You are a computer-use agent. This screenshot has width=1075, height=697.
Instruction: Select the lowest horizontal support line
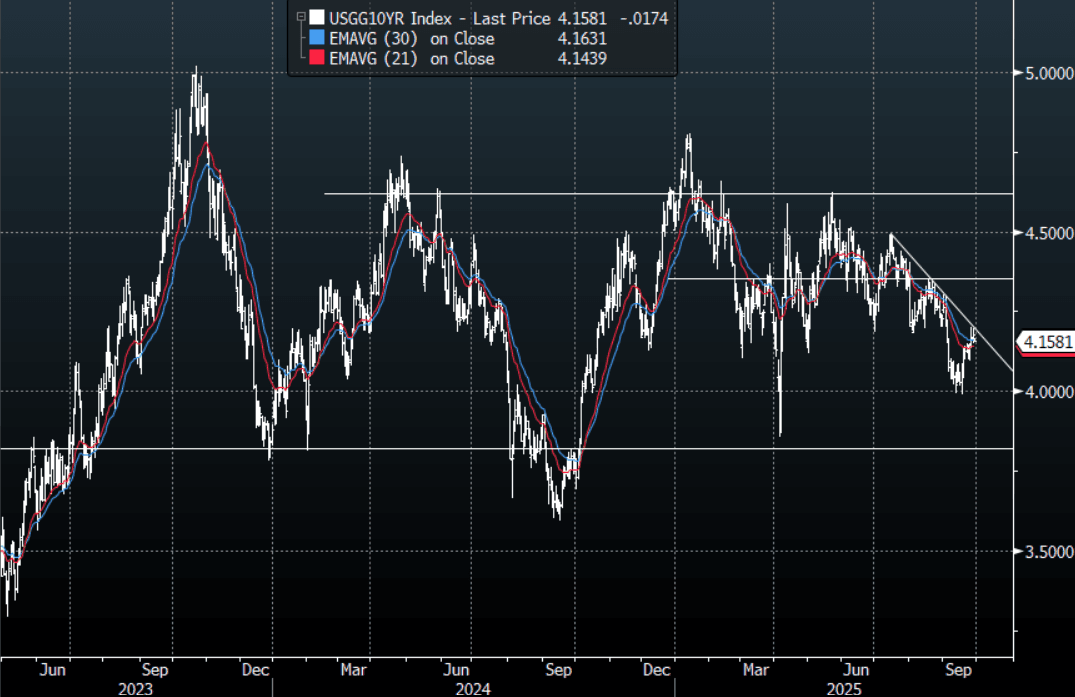click(500, 449)
